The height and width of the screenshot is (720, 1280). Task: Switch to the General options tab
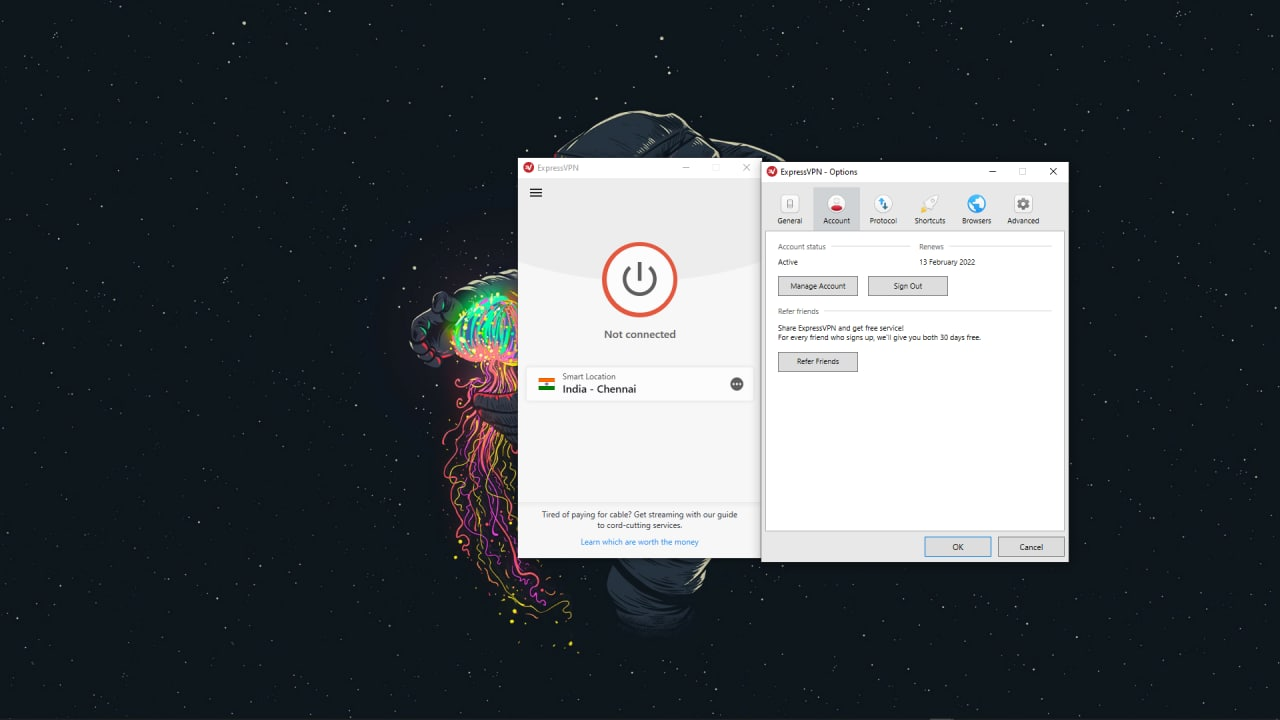click(790, 209)
